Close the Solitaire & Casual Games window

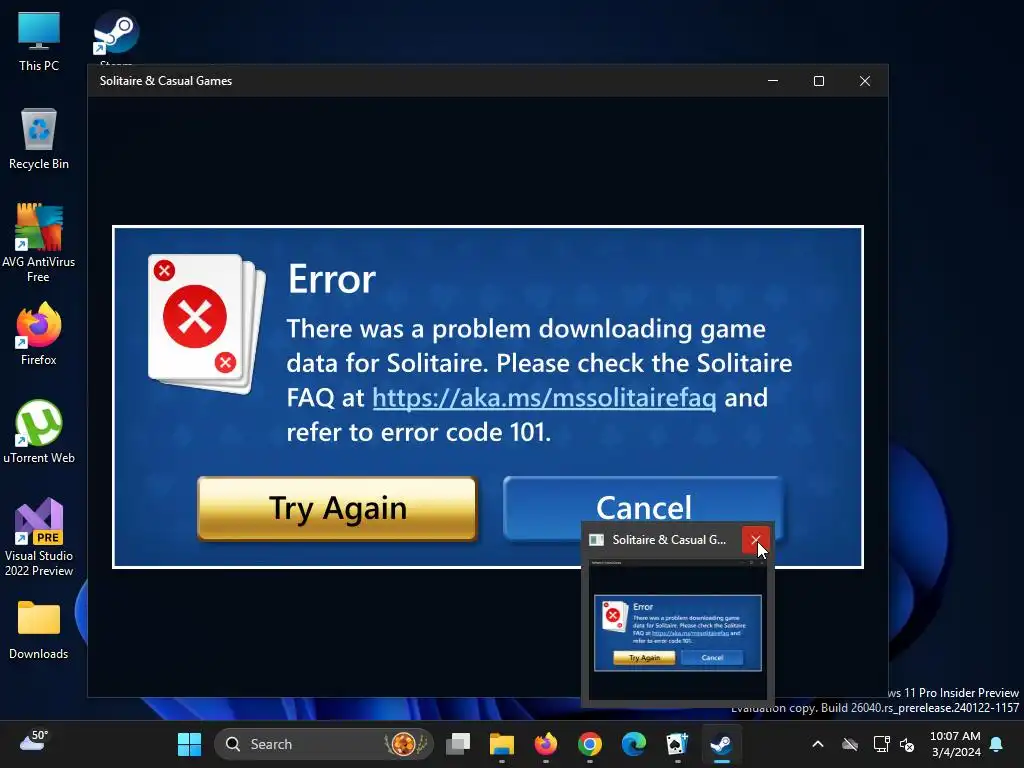click(865, 81)
